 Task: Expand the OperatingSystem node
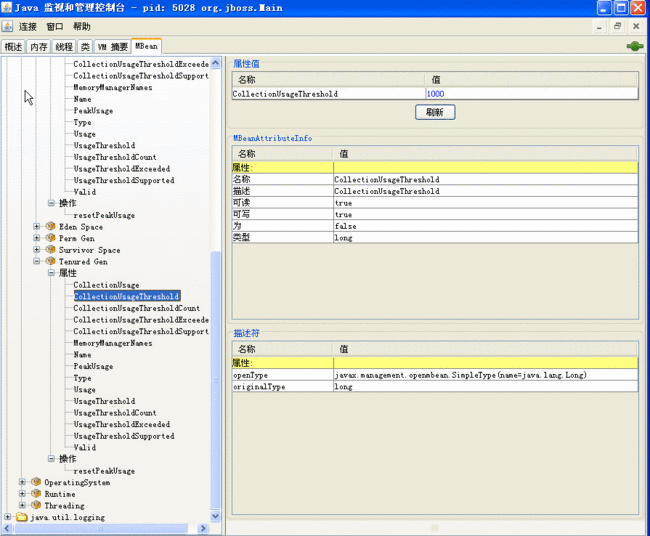tap(22, 482)
